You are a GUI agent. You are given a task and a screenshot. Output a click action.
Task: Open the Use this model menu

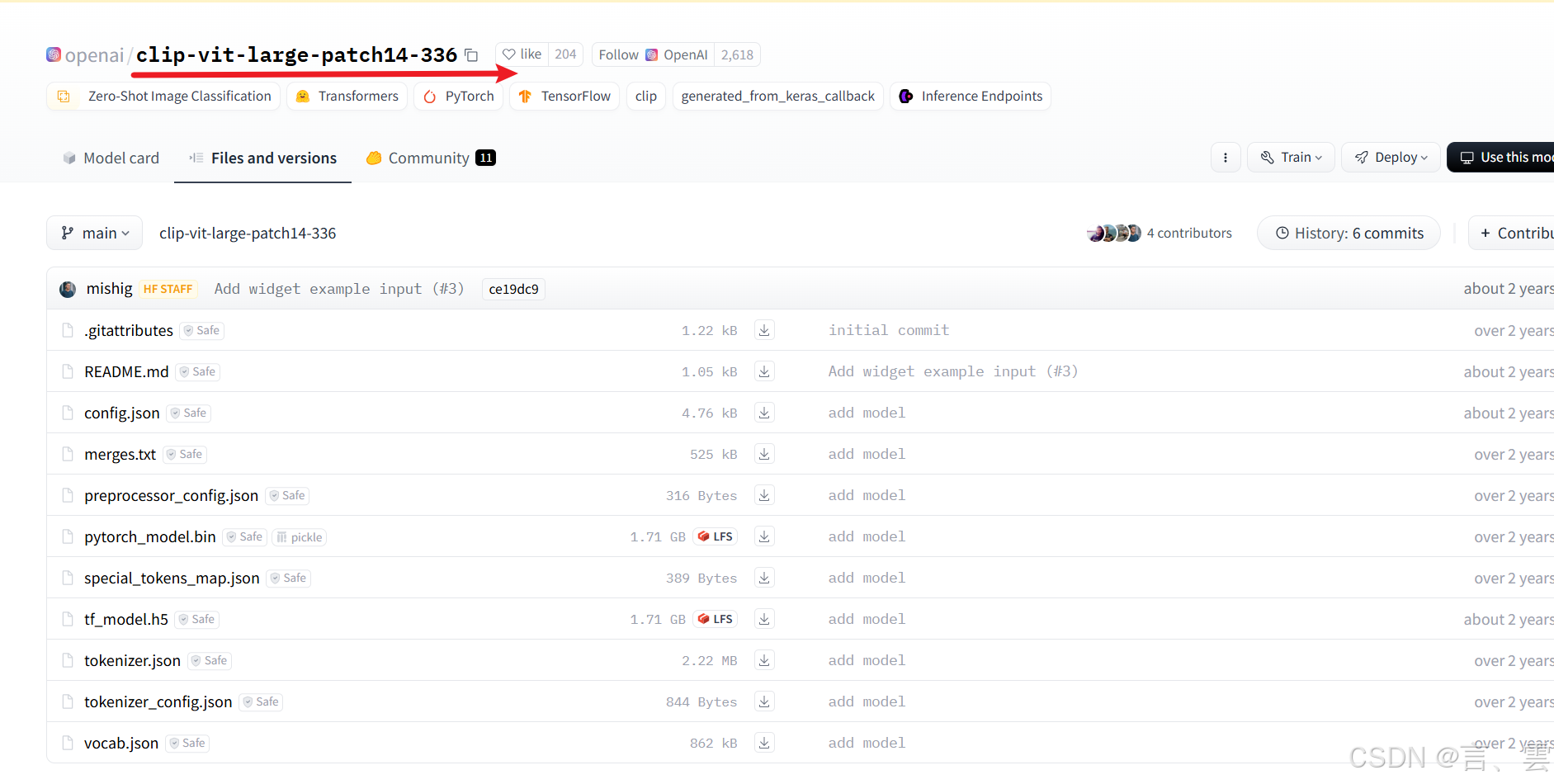coord(1502,158)
